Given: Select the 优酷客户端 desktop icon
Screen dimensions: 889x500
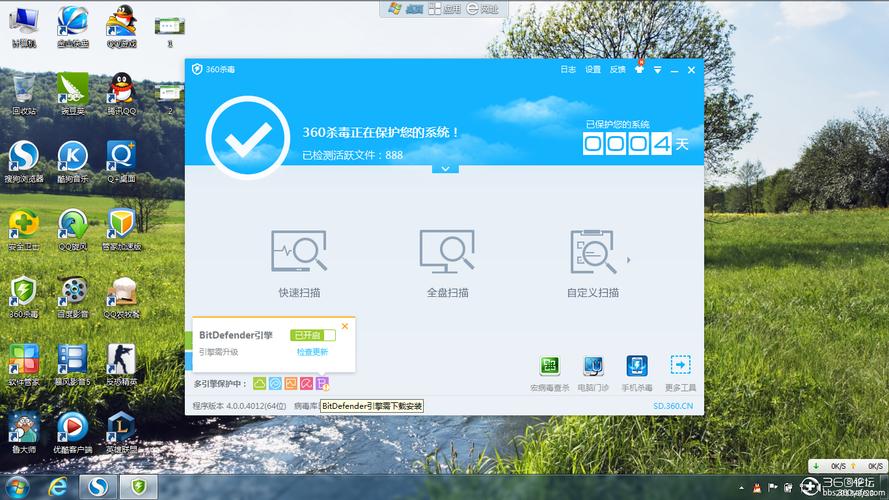Looking at the screenshot, I should point(73,433).
